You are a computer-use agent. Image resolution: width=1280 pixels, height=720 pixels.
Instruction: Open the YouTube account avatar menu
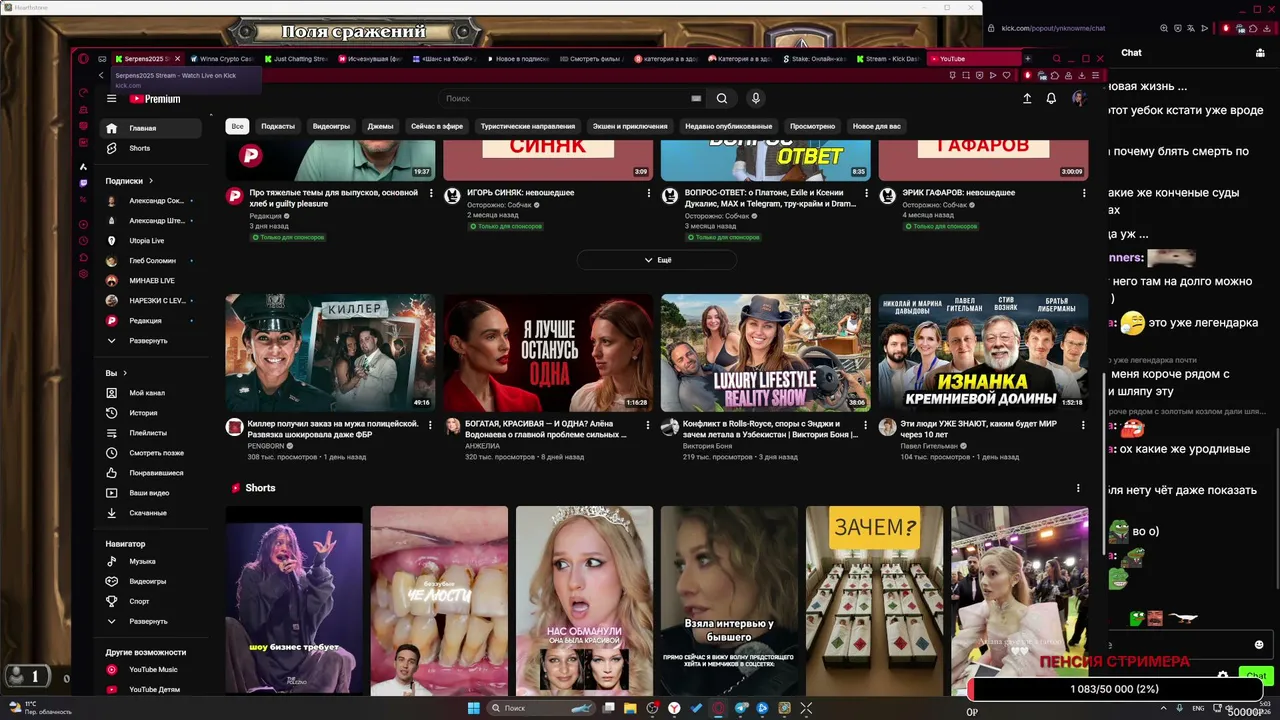1078,99
